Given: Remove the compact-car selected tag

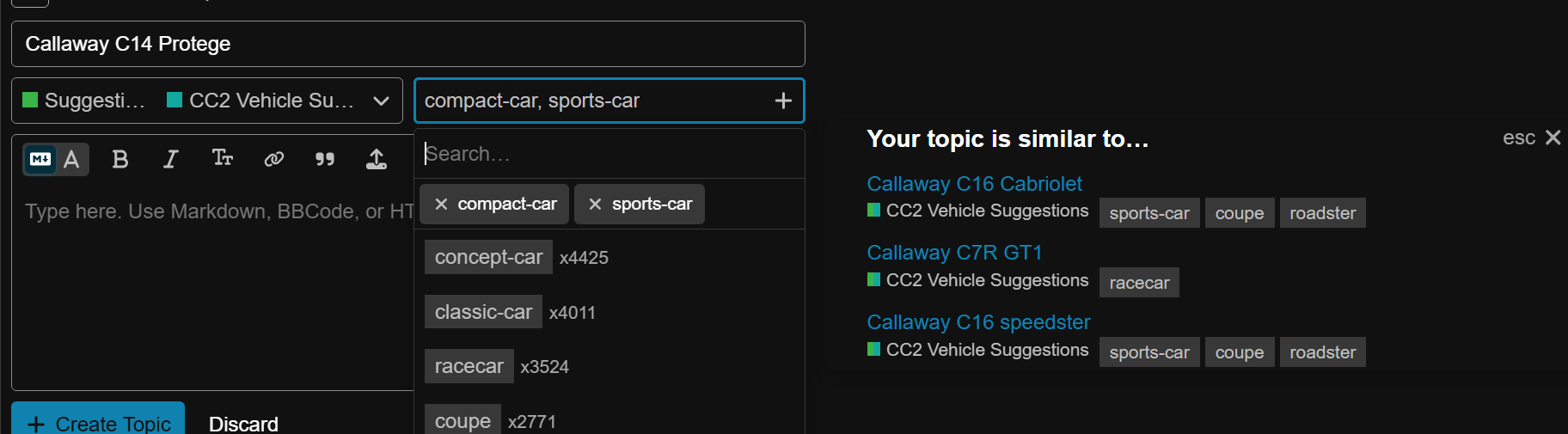Looking at the screenshot, I should point(441,205).
